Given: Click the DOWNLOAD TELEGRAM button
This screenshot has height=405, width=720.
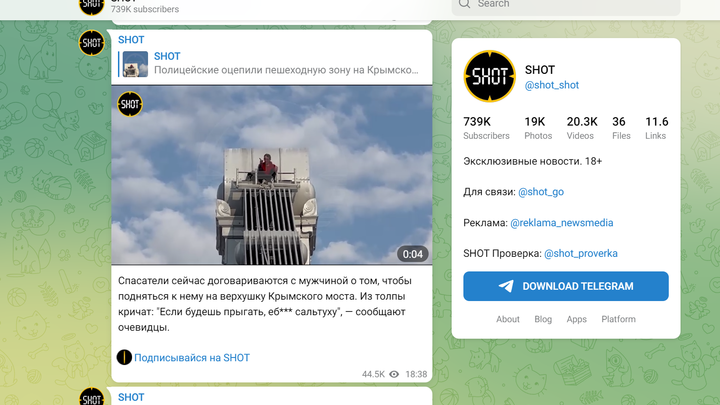Looking at the screenshot, I should pos(566,286).
